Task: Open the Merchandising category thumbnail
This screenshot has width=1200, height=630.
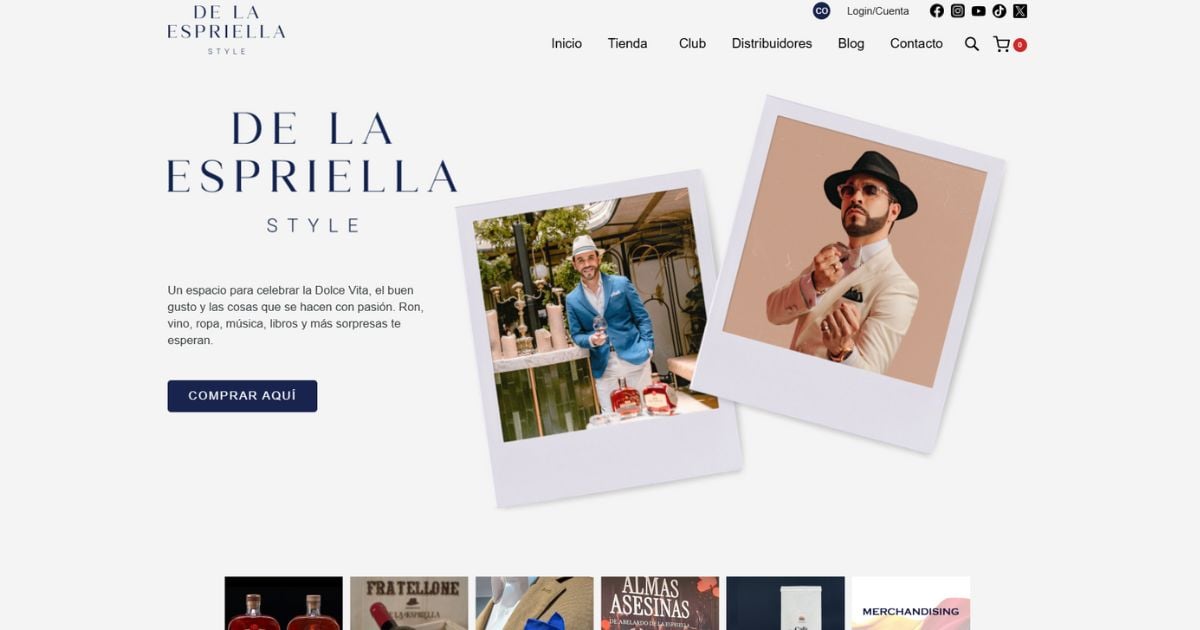Action: point(910,603)
